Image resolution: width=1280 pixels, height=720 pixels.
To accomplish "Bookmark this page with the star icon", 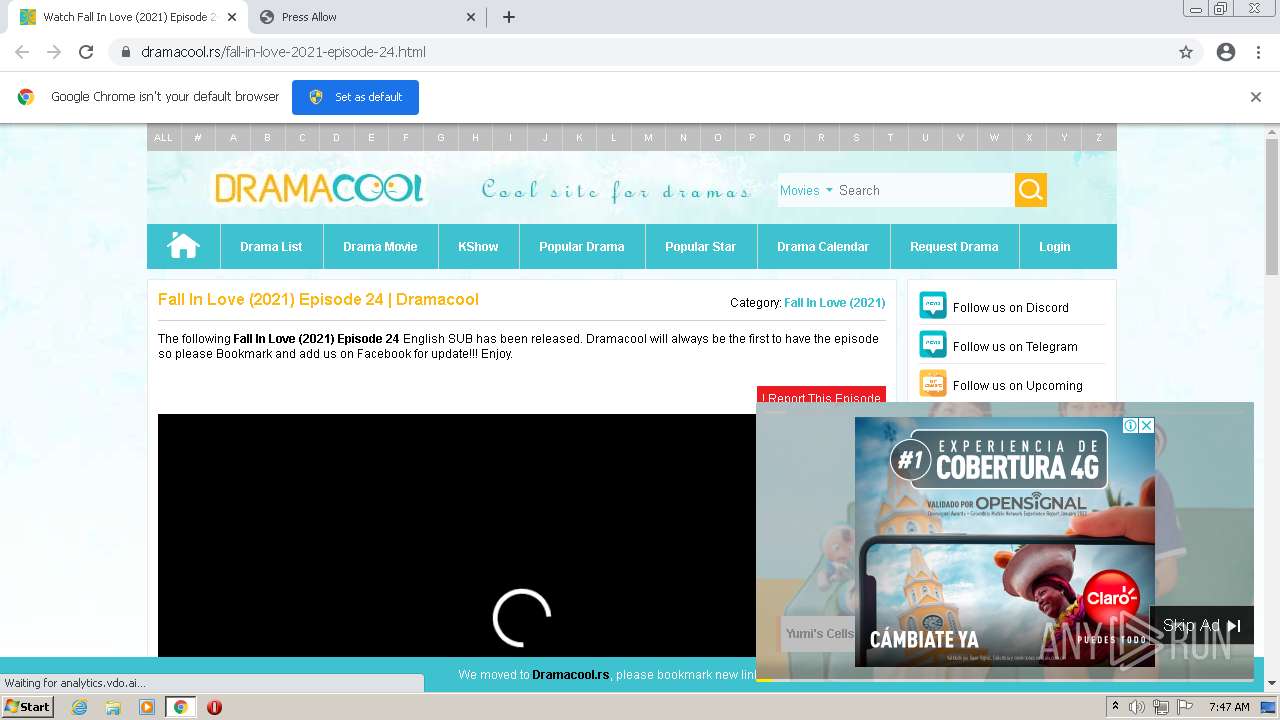I will [x=1186, y=52].
